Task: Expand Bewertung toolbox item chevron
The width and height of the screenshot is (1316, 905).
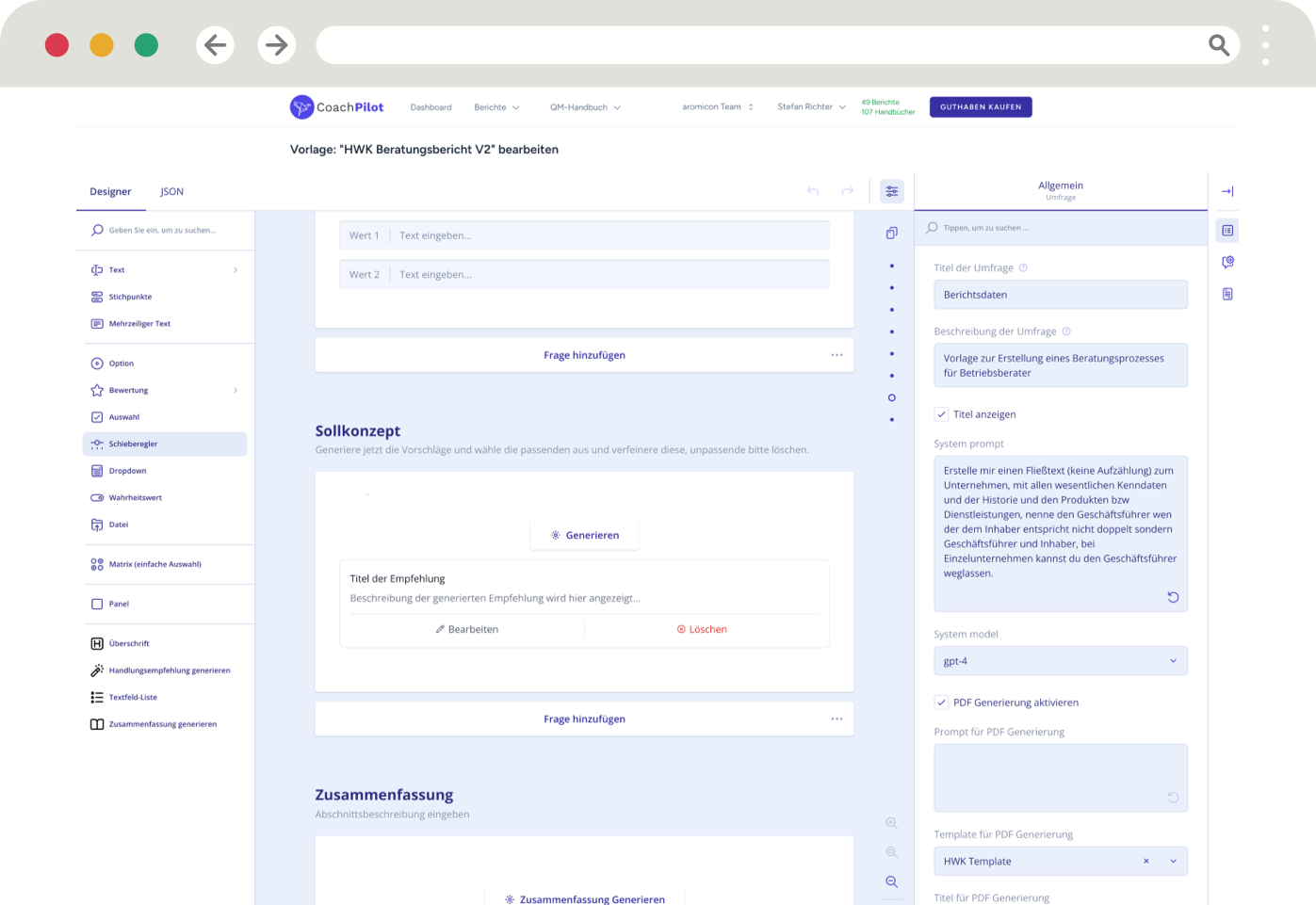Action: 236,390
